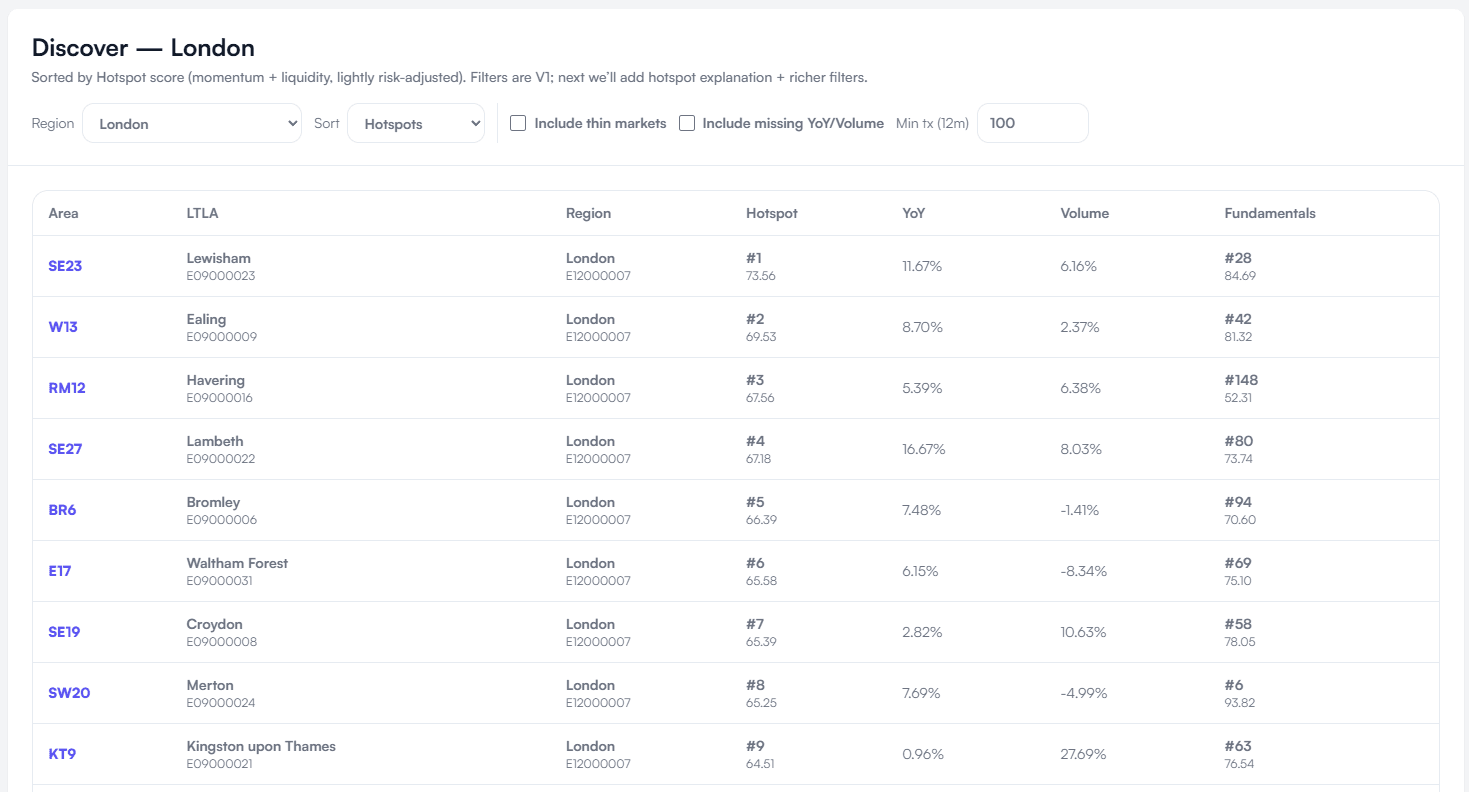
Task: Click the #6 fundamentals rank 93.82
Action: (1240, 693)
